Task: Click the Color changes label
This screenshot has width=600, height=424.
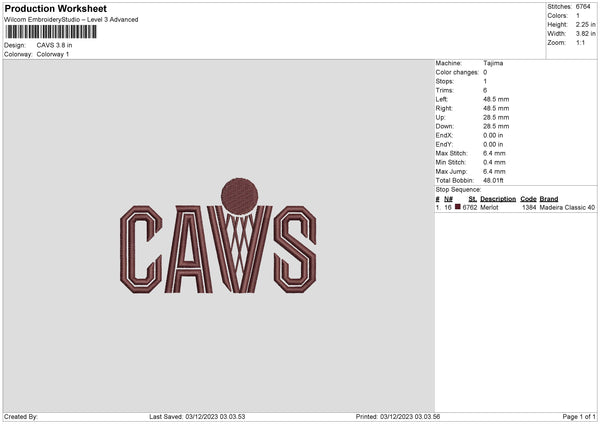Action: [x=457, y=72]
